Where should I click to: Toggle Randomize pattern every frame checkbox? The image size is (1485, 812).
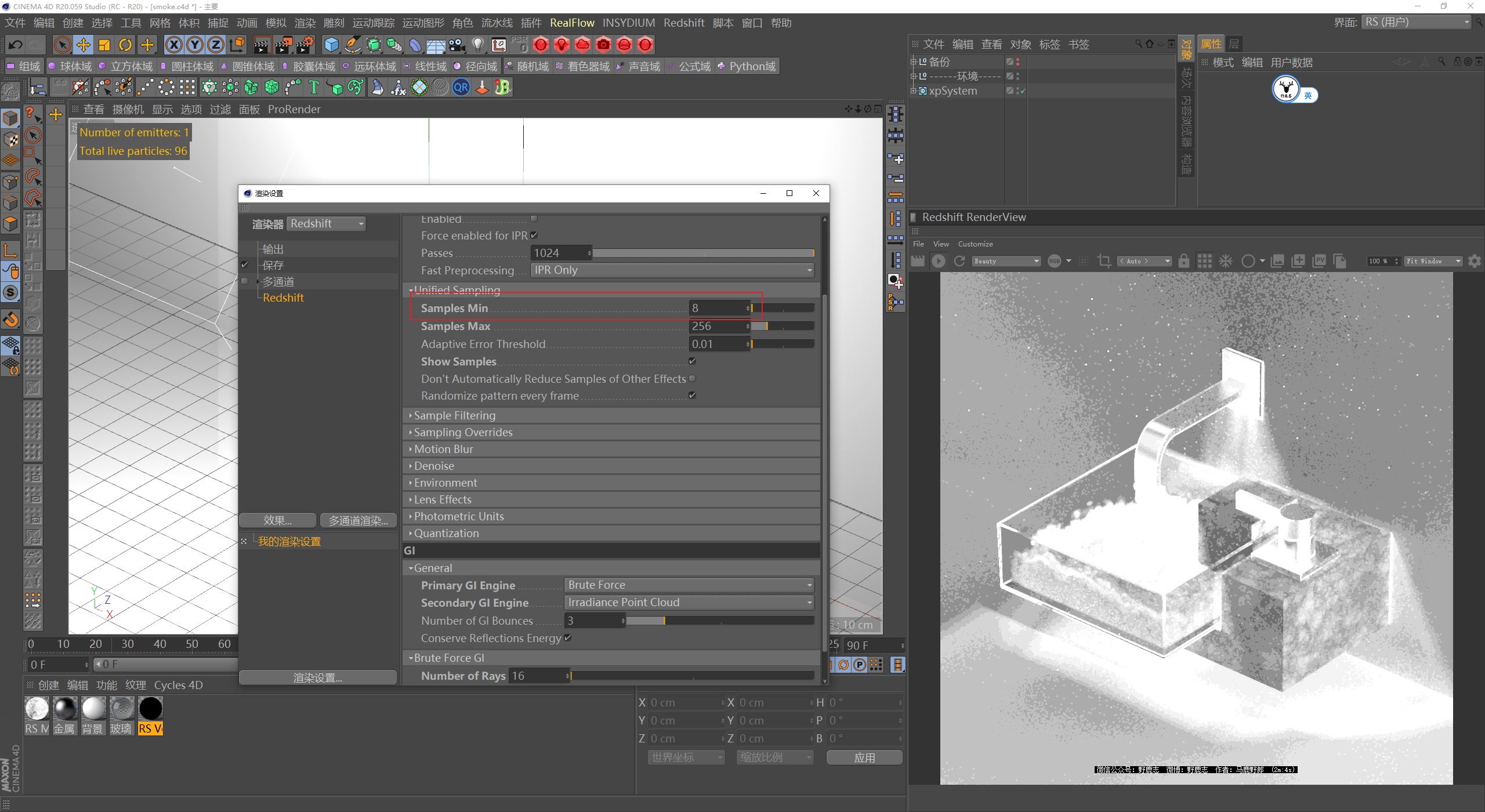(692, 395)
